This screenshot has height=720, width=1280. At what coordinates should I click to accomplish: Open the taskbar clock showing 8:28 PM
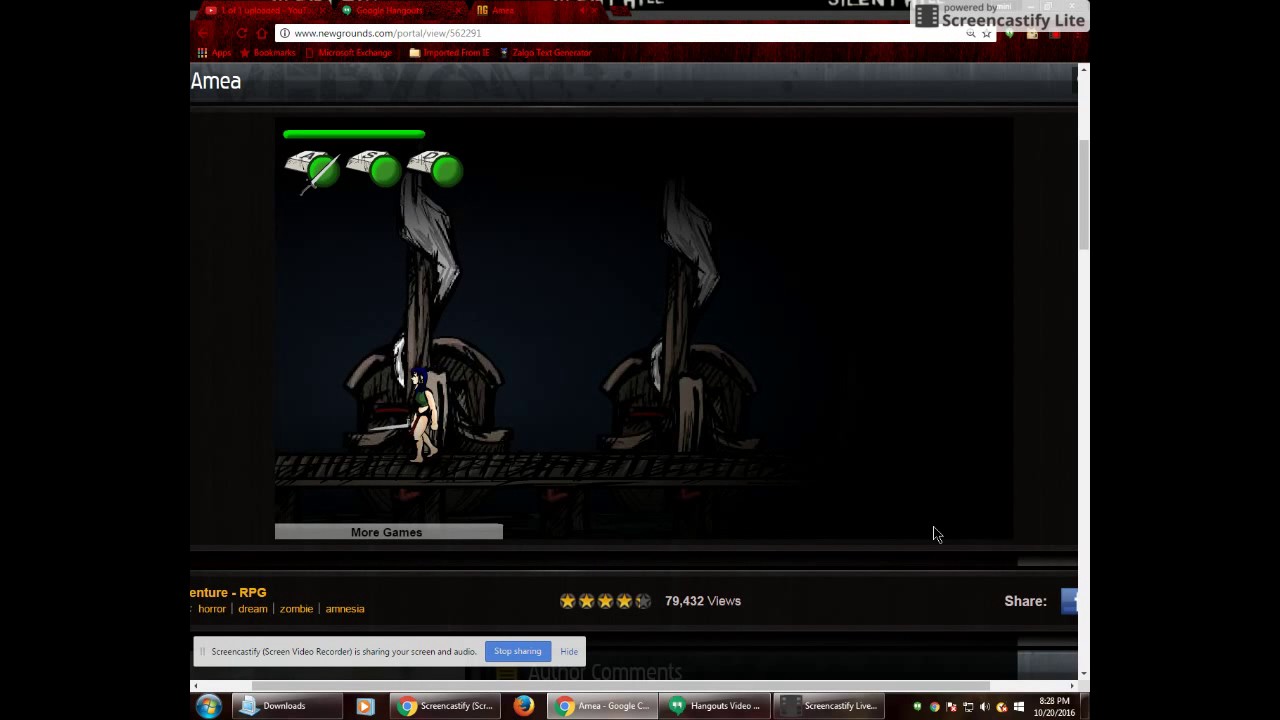(1054, 707)
